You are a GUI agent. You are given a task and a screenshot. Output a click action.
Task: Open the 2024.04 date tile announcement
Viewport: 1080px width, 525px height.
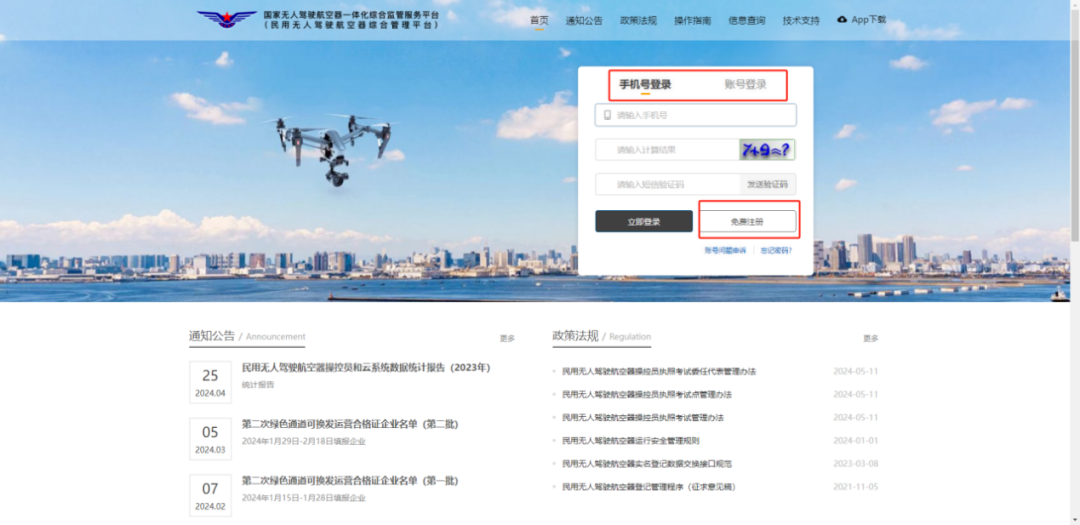tap(210, 382)
